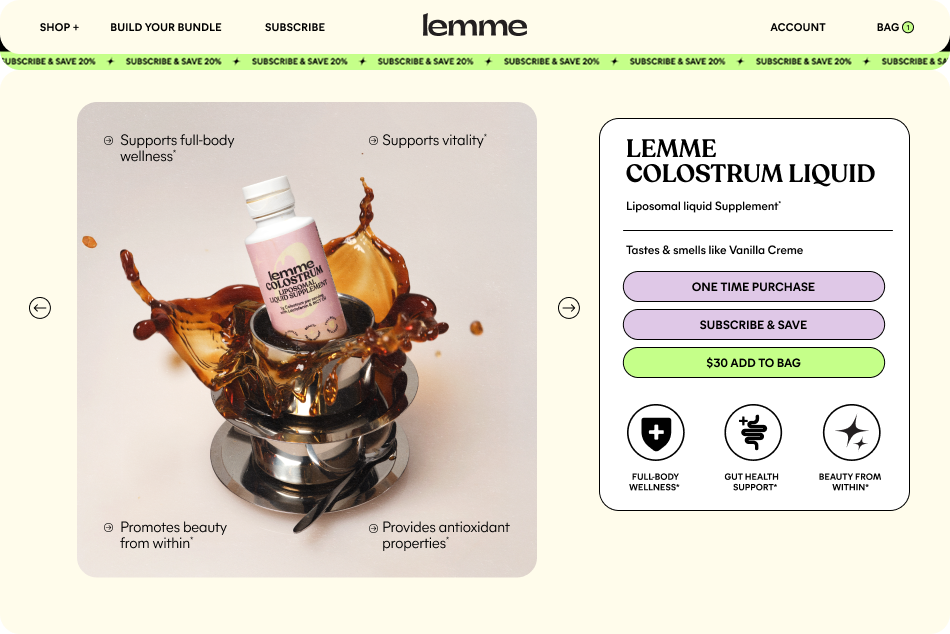The image size is (950, 634).
Task: Click the Full-Body Wellness shield icon
Action: 656,433
